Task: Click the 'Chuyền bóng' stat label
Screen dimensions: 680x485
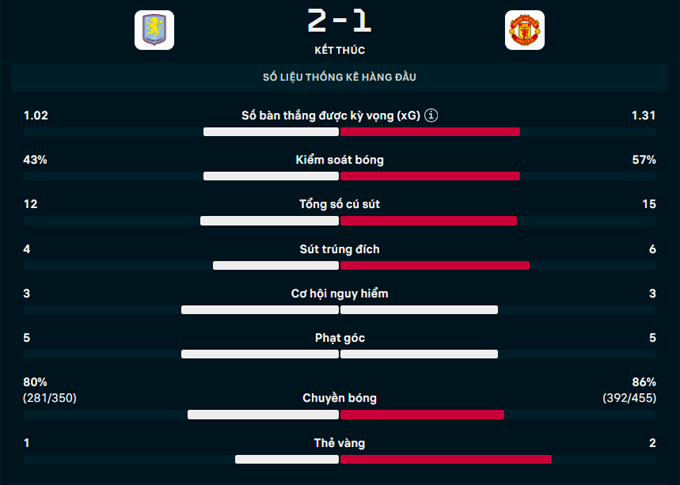Action: click(x=339, y=398)
